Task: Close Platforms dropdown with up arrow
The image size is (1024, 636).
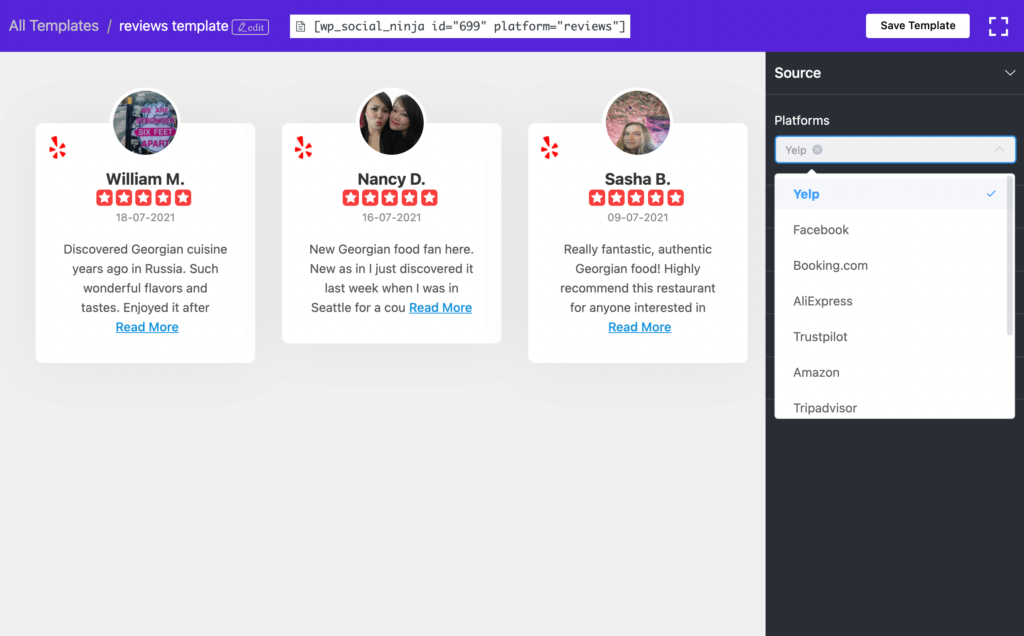Action: tap(999, 150)
